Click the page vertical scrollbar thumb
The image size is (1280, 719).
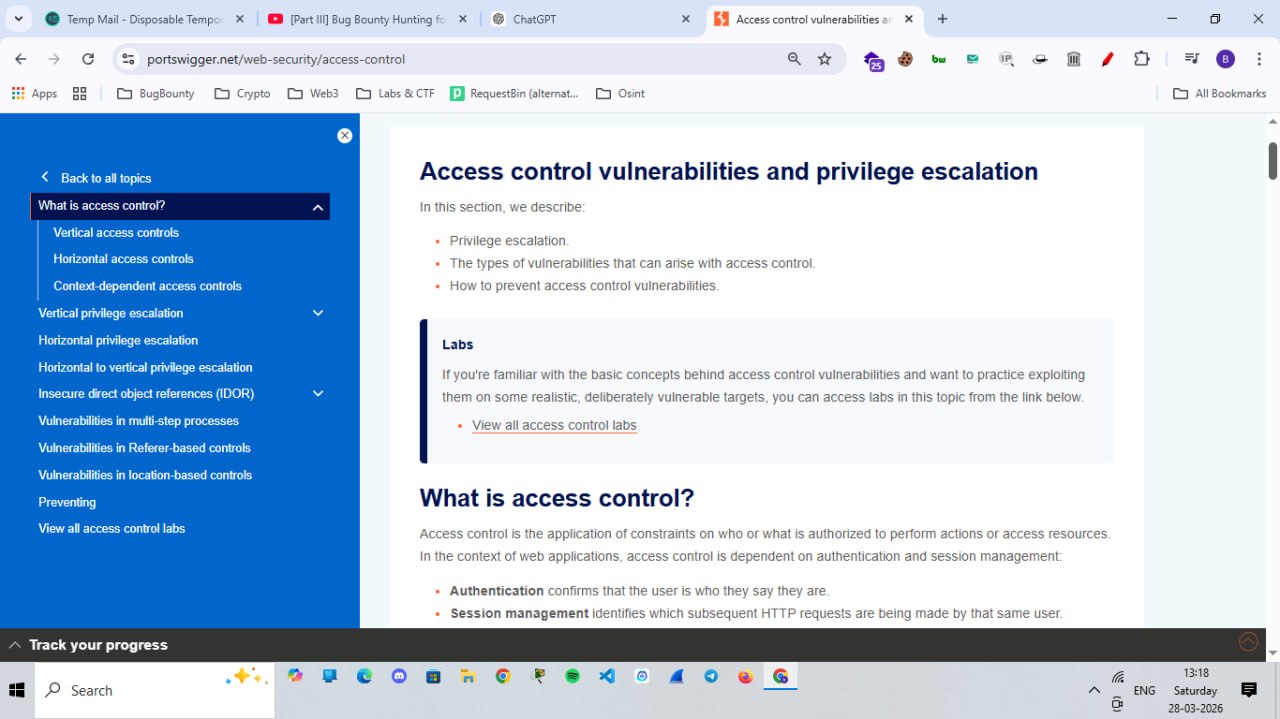point(1273,161)
